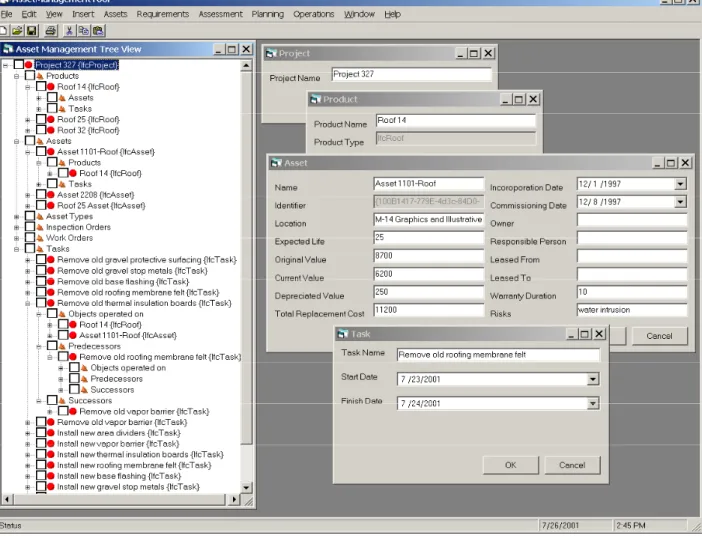The height and width of the screenshot is (536, 702).
Task: Check the box next to Work Orders
Action: (x=30, y=238)
